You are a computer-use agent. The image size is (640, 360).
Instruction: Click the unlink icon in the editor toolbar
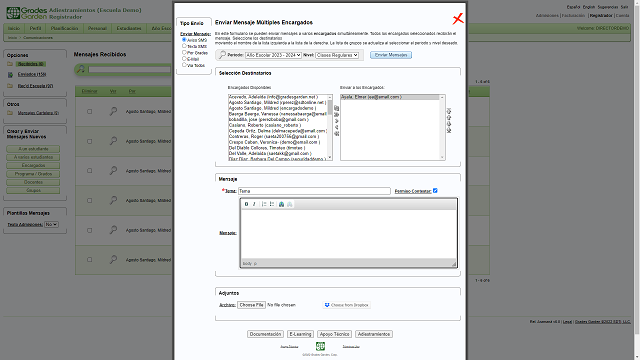[x=289, y=204]
